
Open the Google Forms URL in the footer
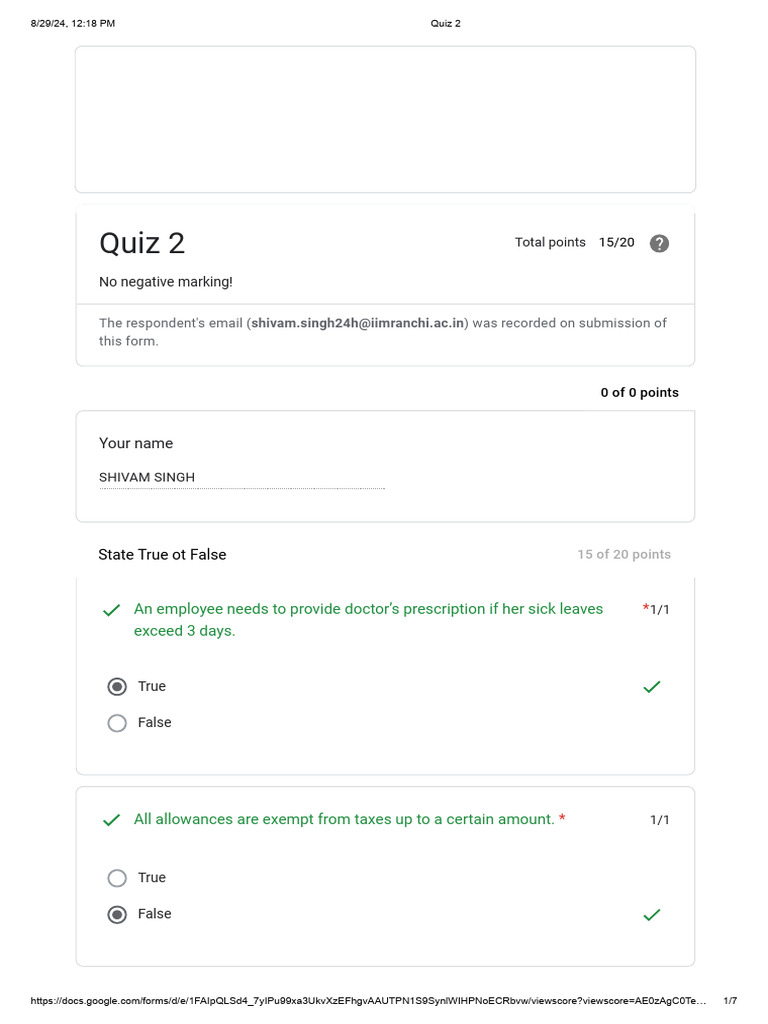(x=368, y=1001)
